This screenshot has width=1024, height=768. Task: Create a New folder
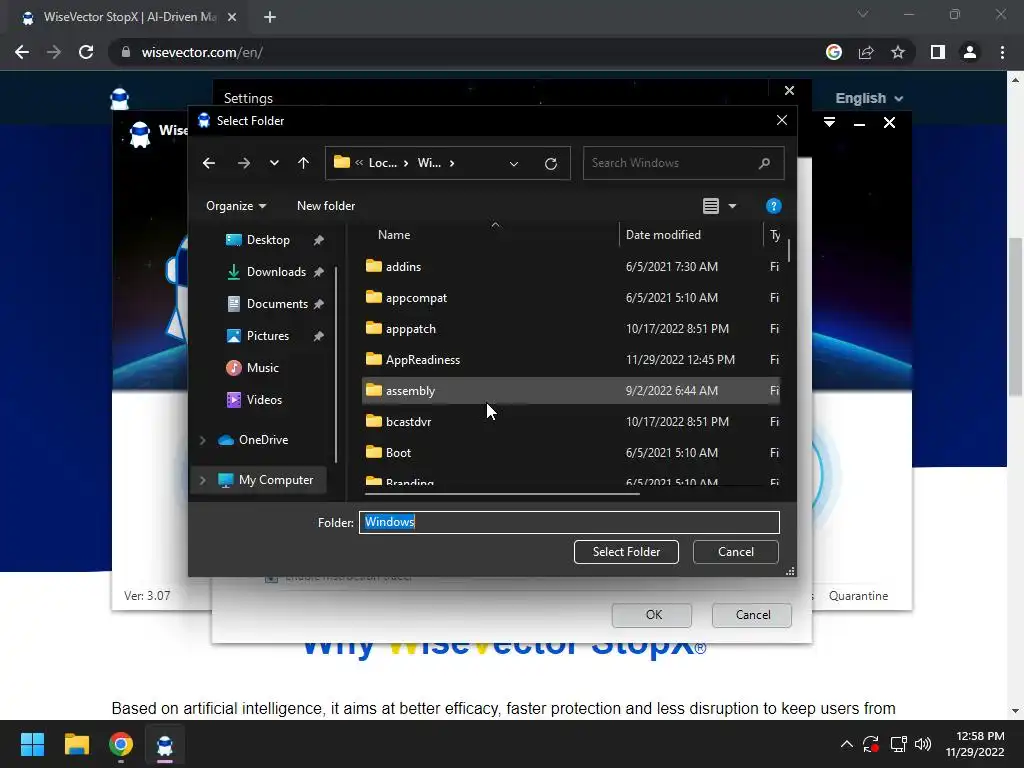coord(326,206)
